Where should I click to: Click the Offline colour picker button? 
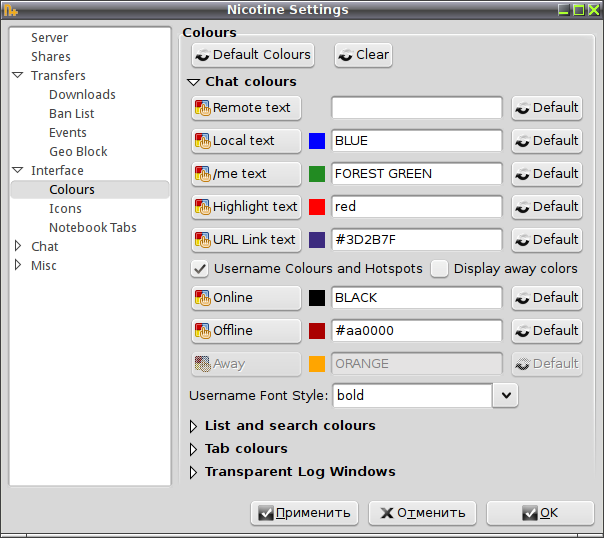tap(246, 331)
